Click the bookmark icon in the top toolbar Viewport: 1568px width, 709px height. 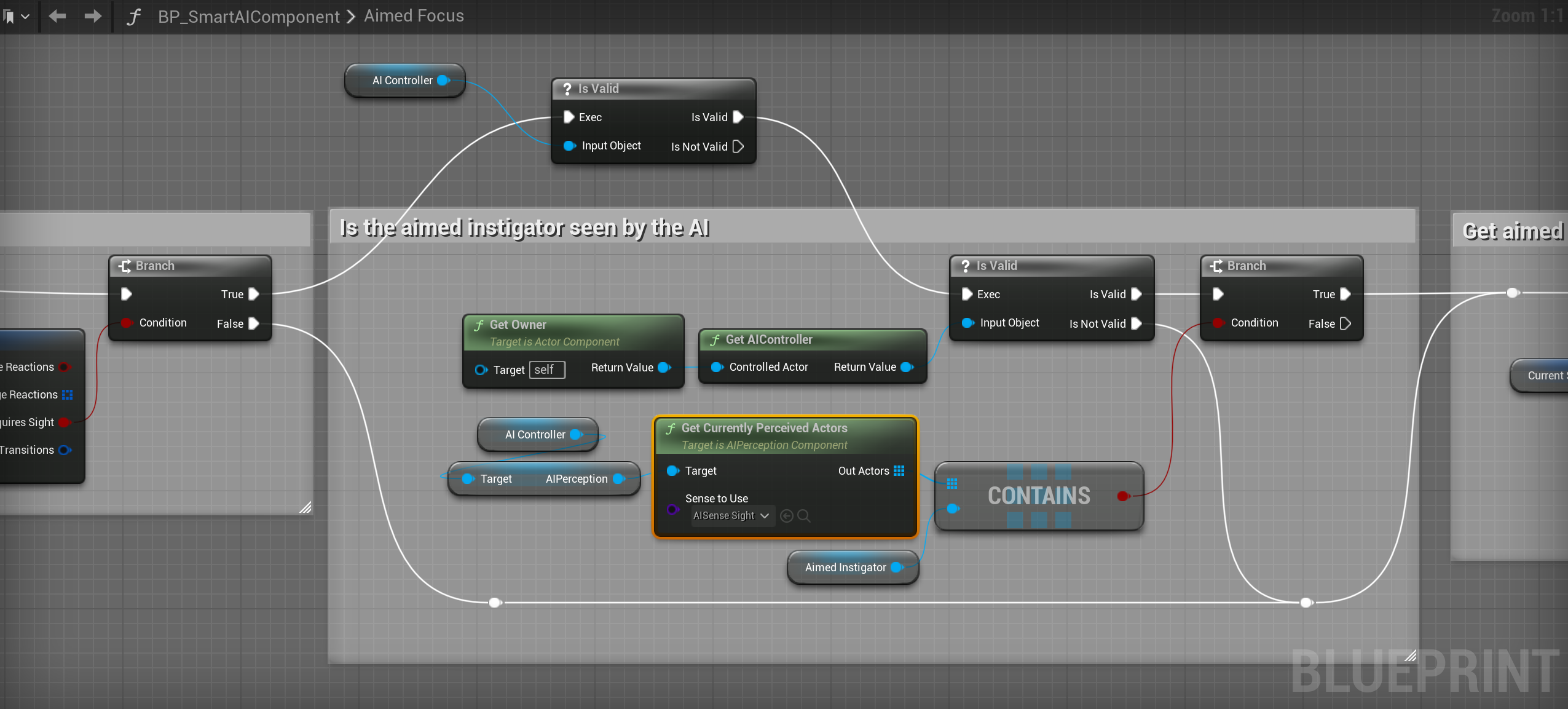[x=10, y=16]
